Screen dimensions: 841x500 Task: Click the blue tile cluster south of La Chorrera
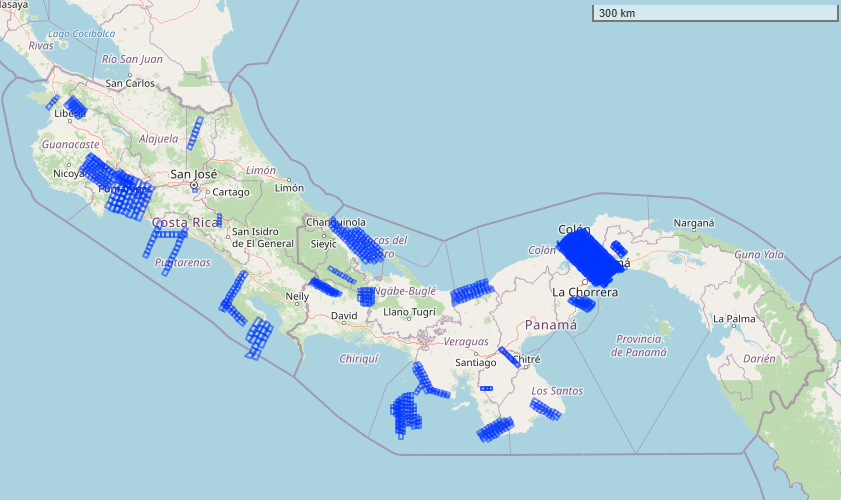[x=582, y=304]
